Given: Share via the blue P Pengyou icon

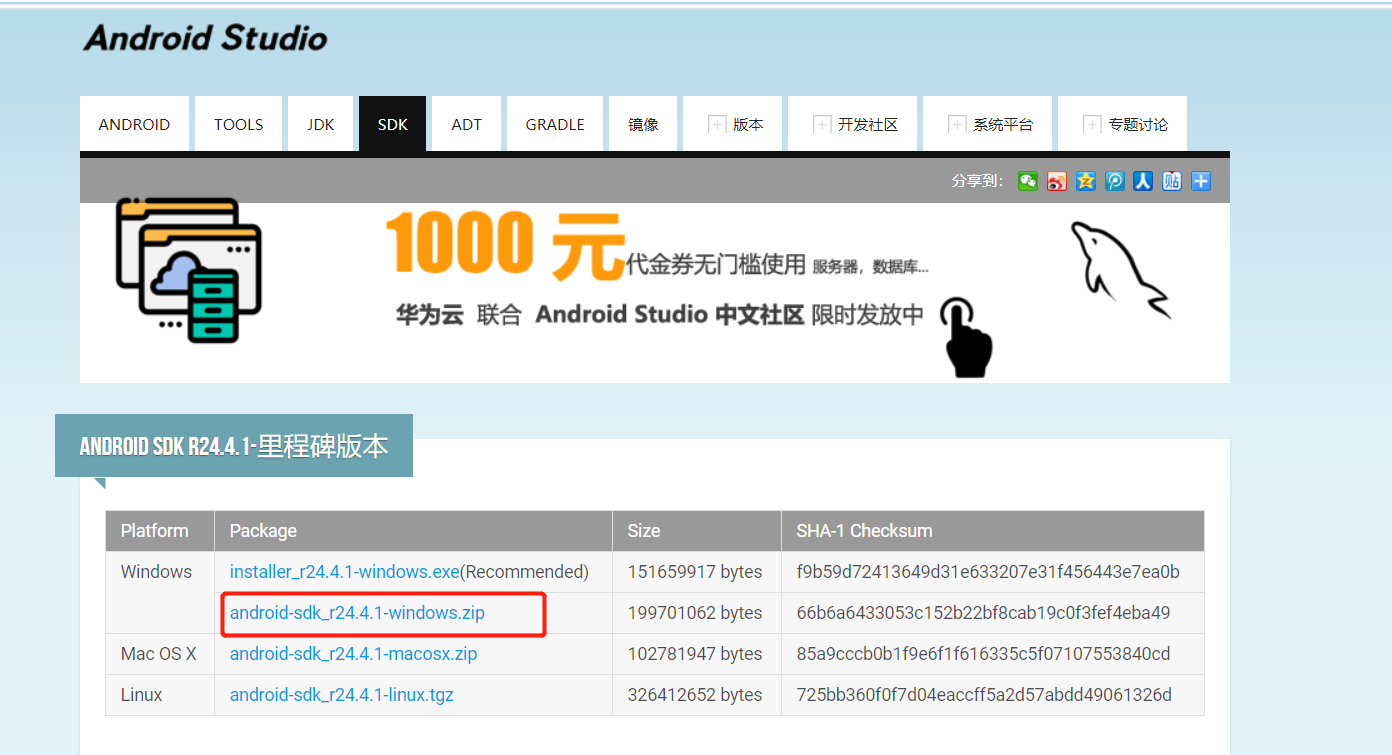Looking at the screenshot, I should click(1114, 181).
